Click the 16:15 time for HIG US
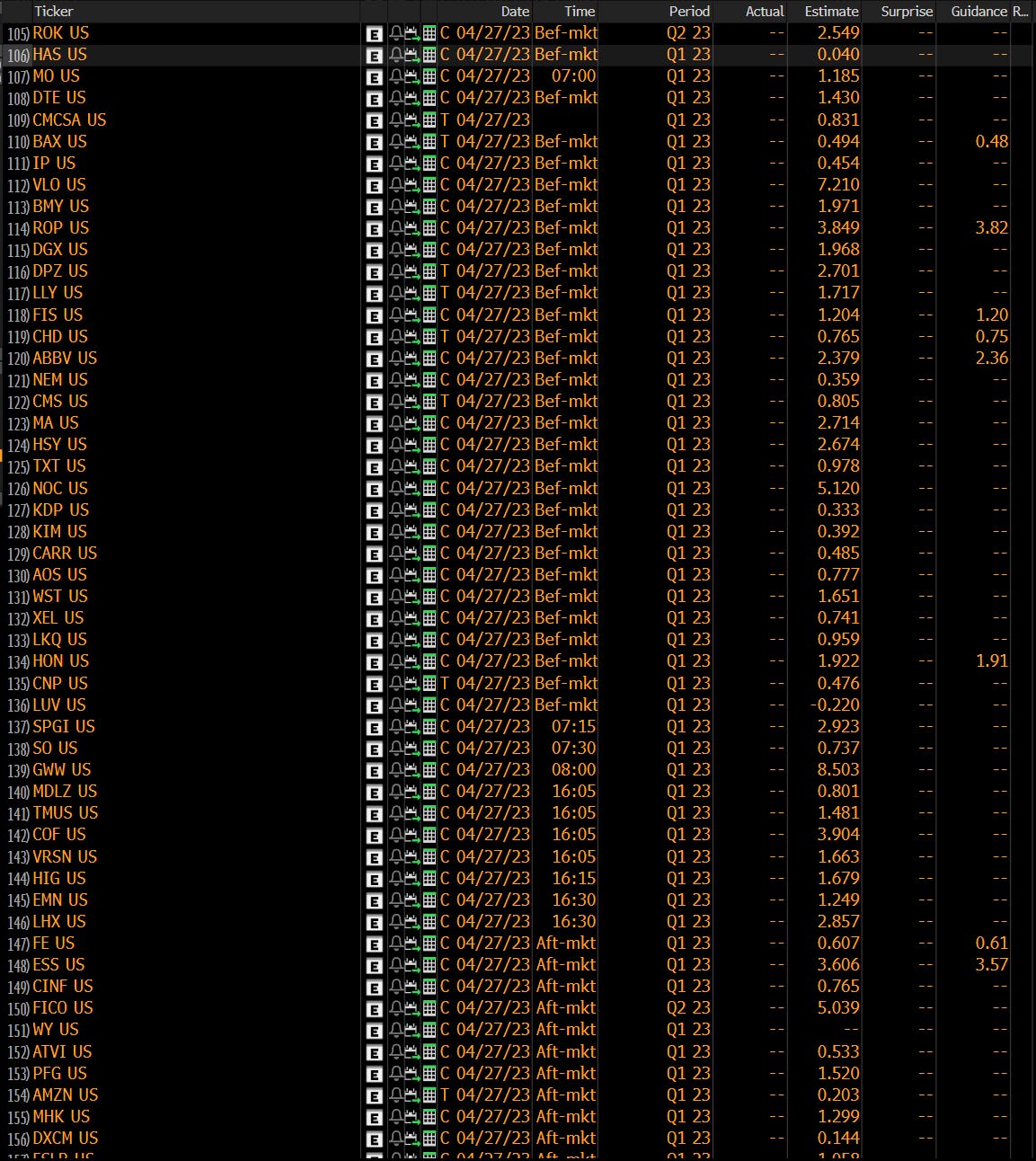 (x=574, y=879)
